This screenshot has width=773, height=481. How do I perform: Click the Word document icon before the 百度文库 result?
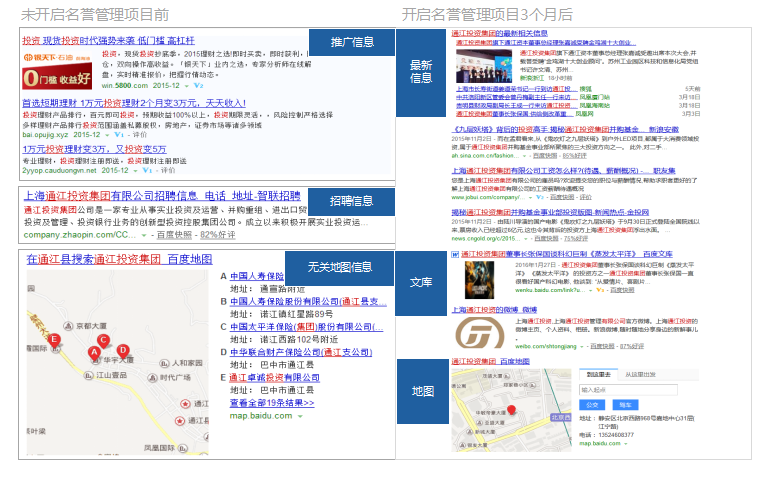point(455,254)
